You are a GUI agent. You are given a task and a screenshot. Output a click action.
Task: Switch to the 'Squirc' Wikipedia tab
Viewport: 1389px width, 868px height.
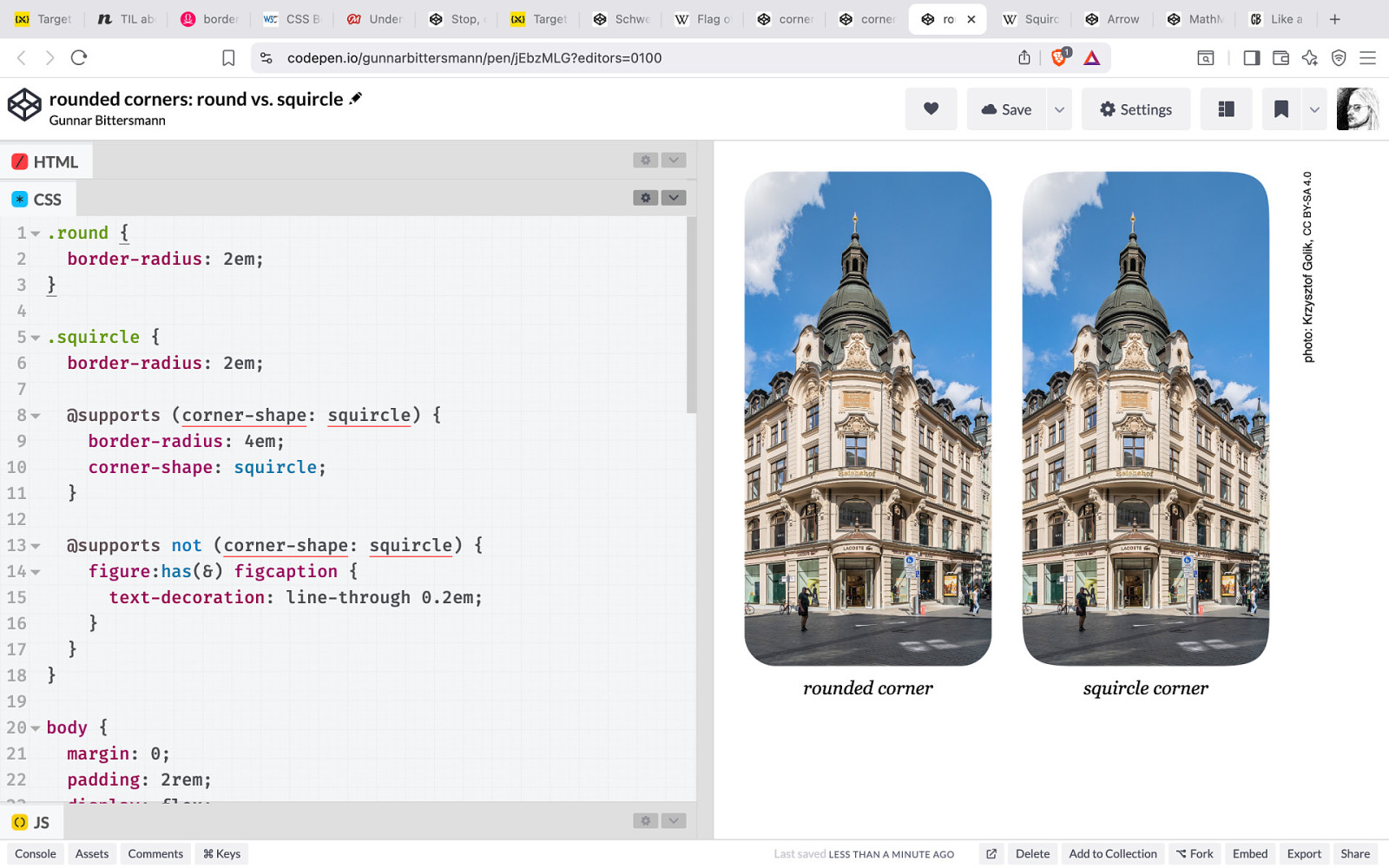tap(1031, 19)
